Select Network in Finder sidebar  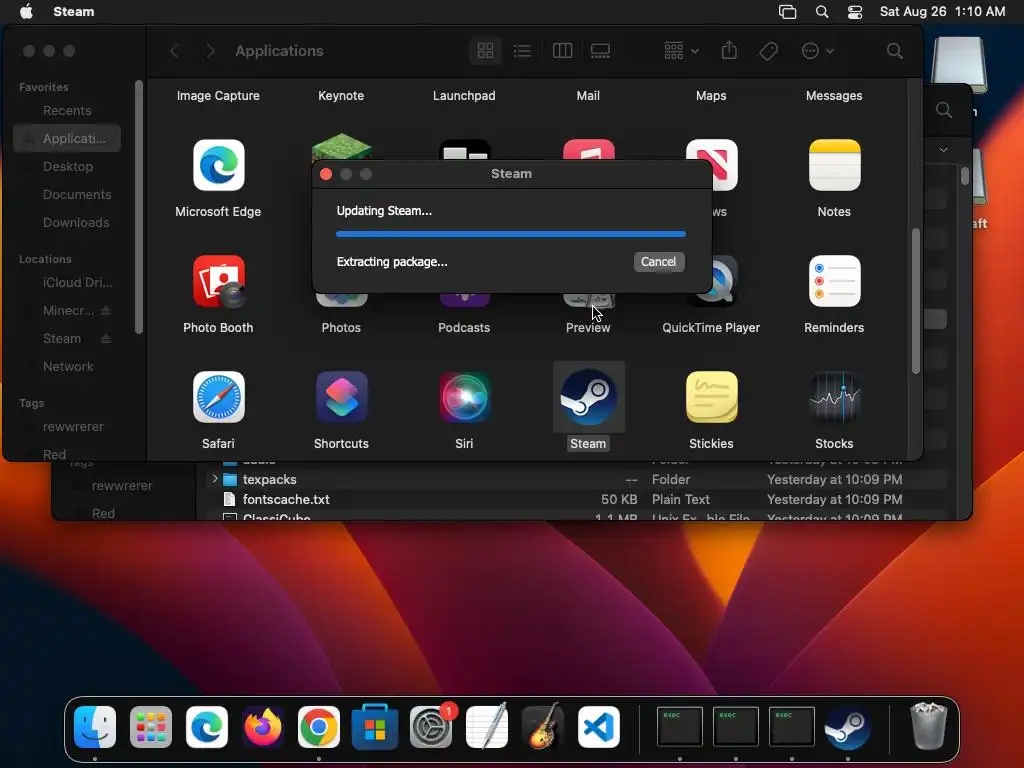tap(67, 366)
